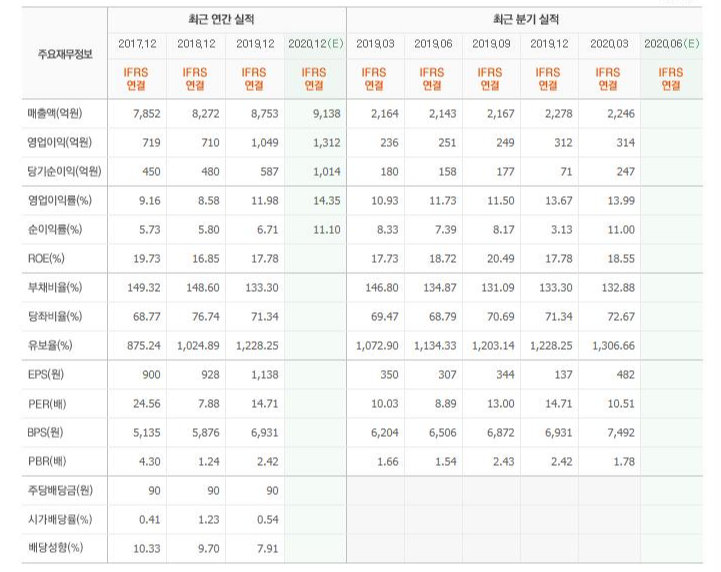Select the 149.32 debt ratio value
This screenshot has height=572, width=721.
[x=144, y=287]
